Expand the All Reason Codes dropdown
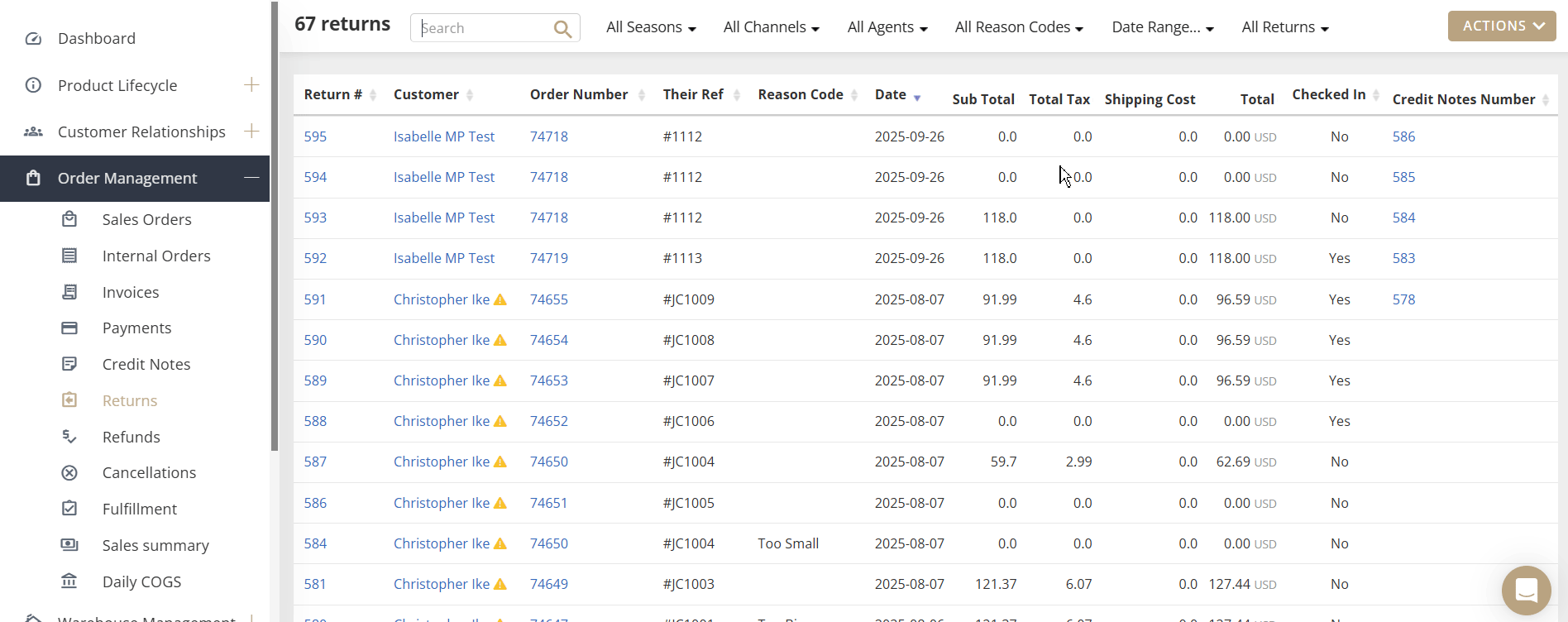1568x622 pixels. click(x=1018, y=27)
